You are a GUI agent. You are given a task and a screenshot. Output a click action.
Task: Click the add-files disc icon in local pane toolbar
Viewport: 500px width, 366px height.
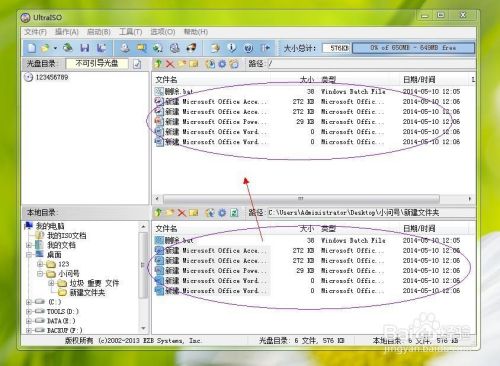click(x=210, y=212)
